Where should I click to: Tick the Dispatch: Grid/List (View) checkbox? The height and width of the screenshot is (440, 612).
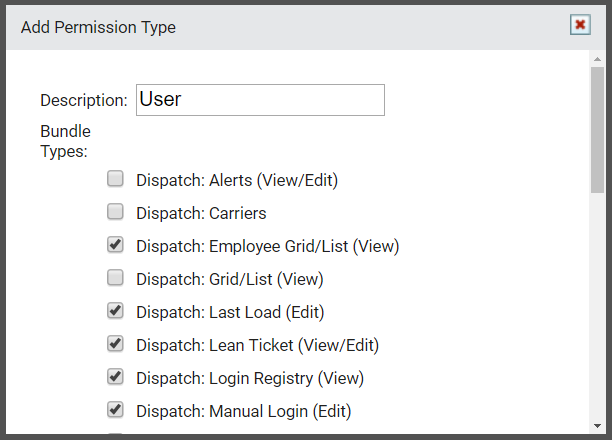click(115, 278)
